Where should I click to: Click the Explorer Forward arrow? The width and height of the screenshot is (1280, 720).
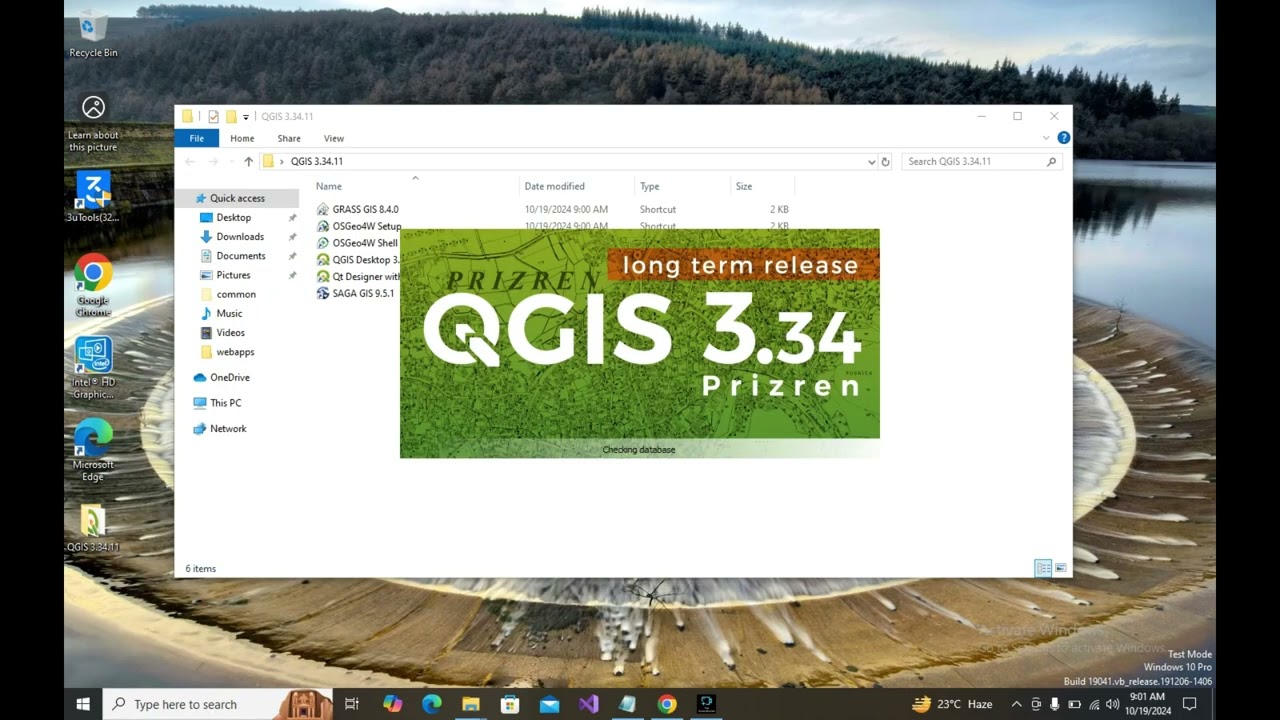tap(213, 161)
